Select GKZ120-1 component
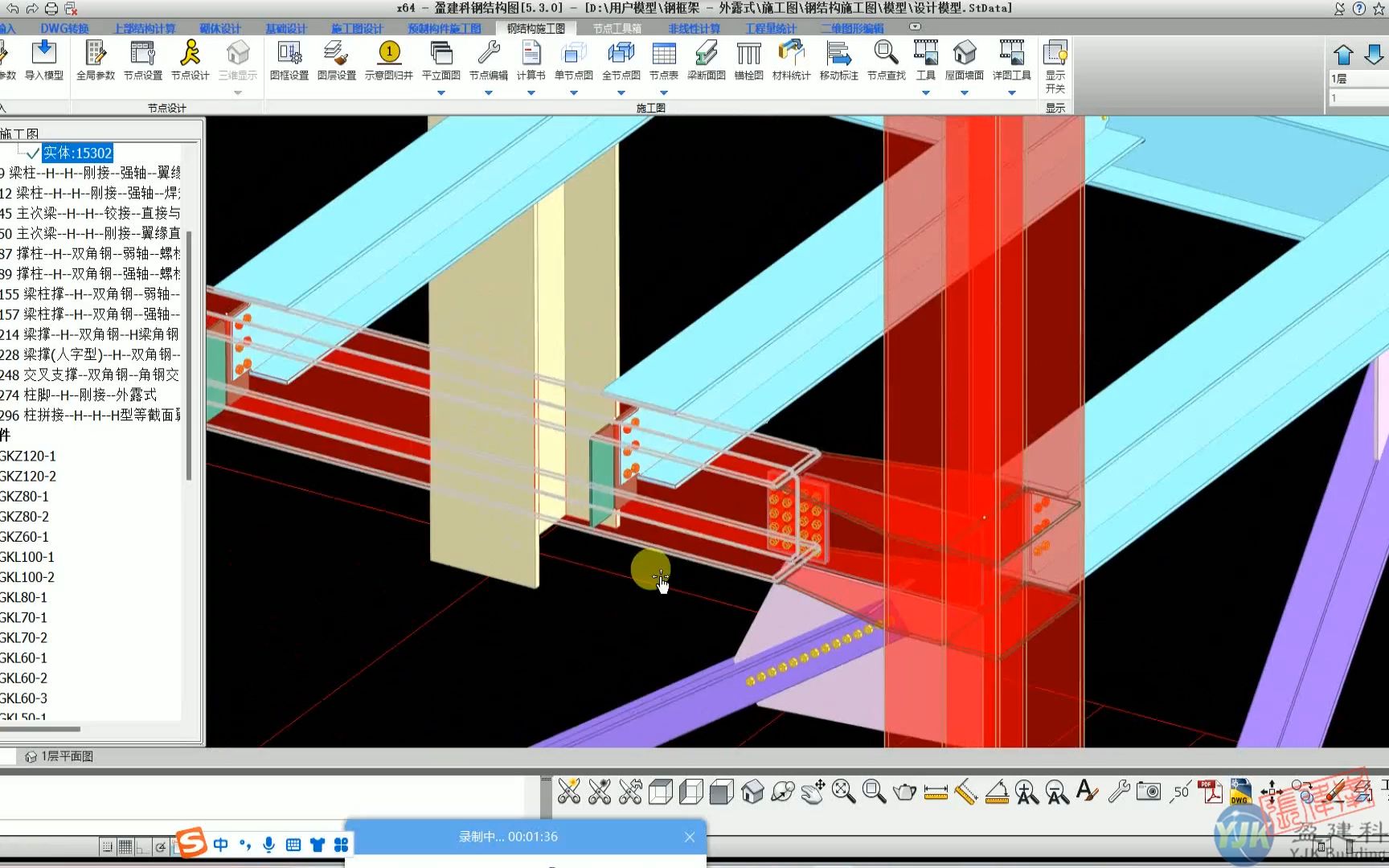The image size is (1389, 868). (28, 456)
